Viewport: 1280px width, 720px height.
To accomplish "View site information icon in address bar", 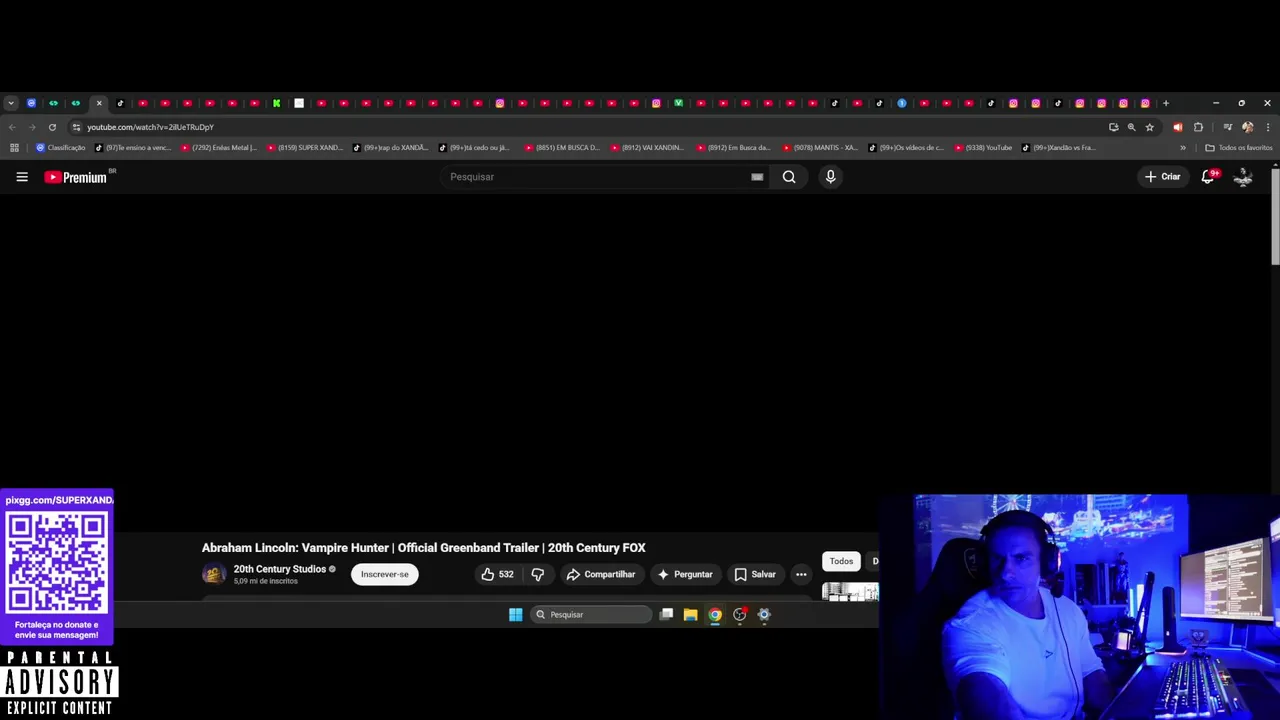I will click(x=76, y=127).
